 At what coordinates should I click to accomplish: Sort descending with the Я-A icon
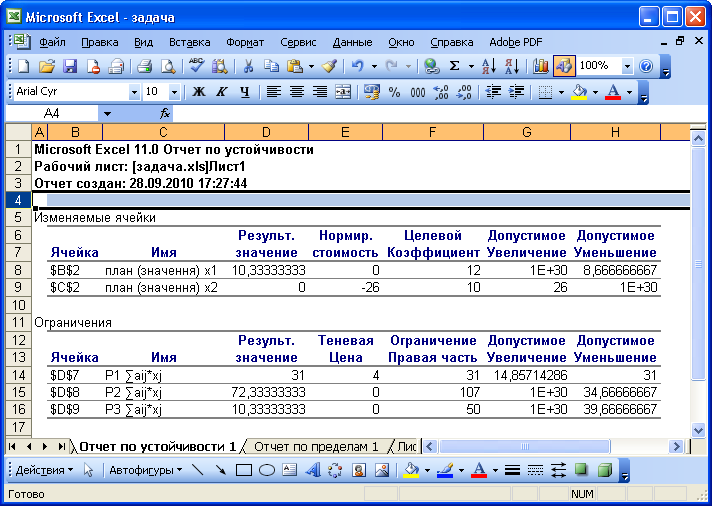point(512,66)
